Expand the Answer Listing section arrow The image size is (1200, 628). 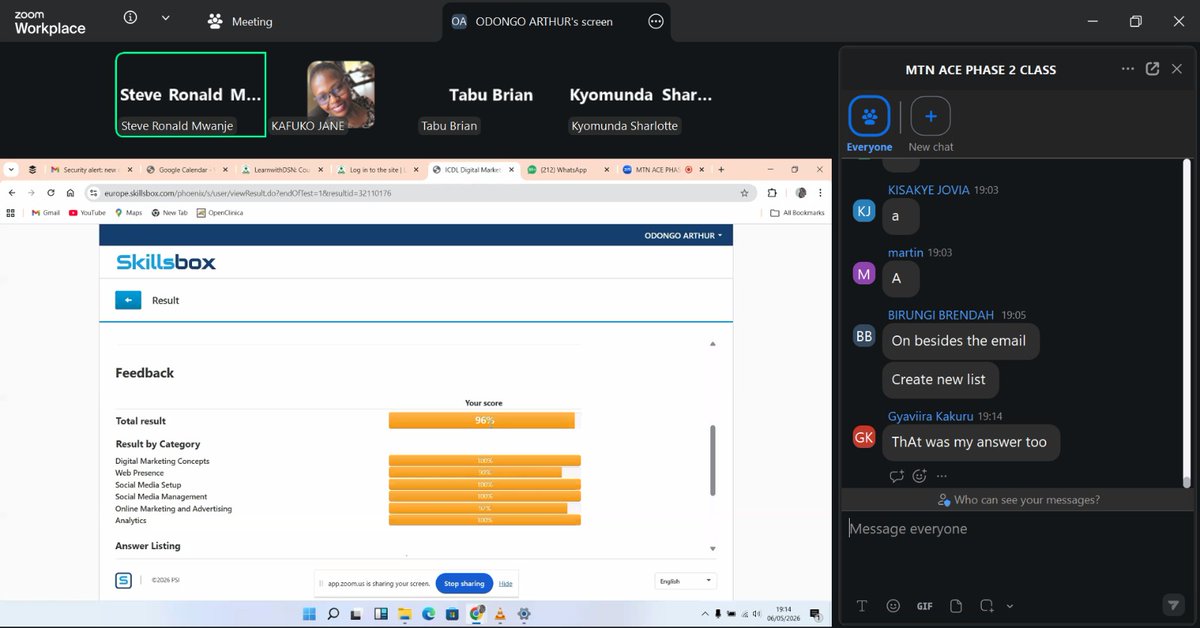[713, 549]
